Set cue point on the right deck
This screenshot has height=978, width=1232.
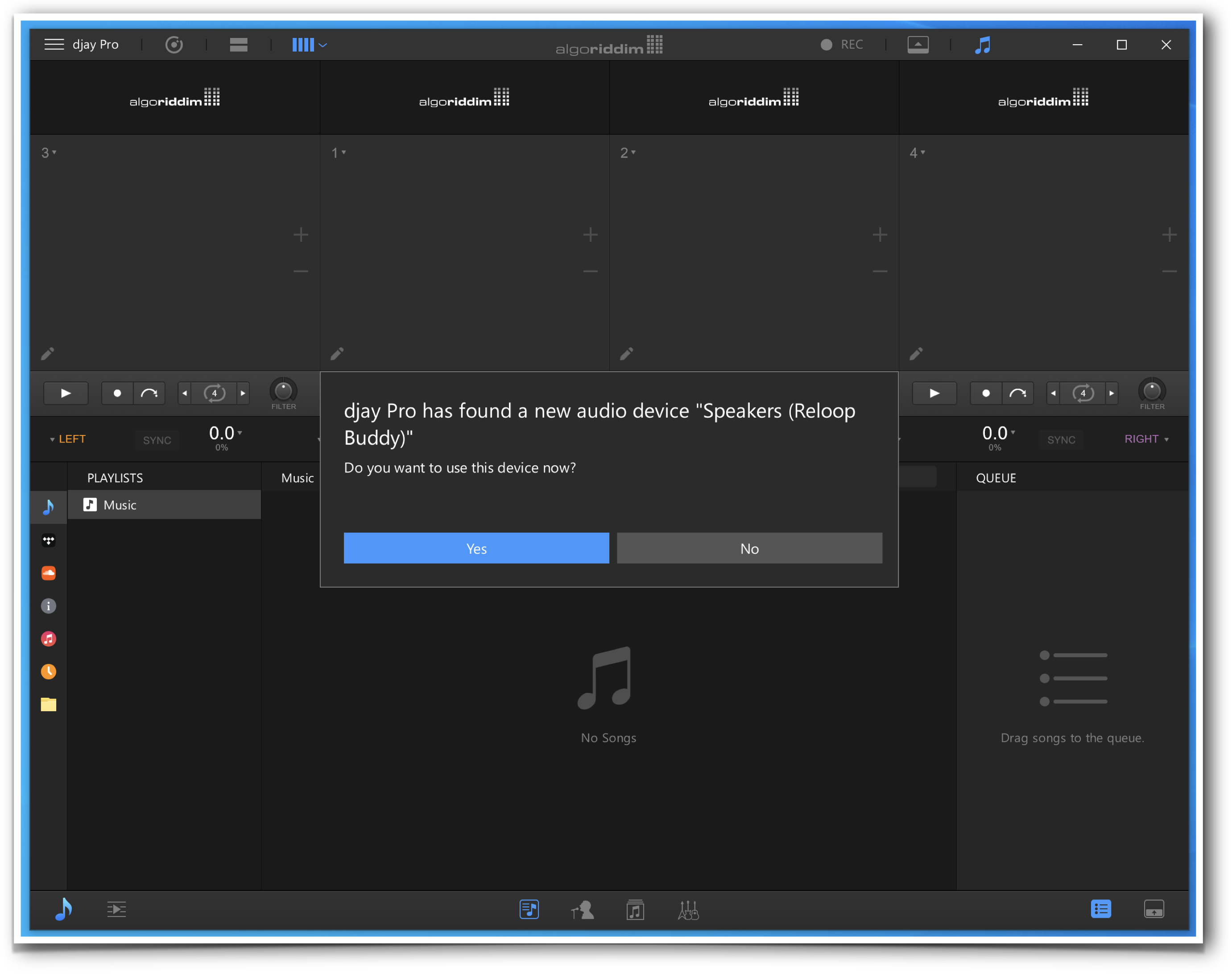pyautogui.click(x=986, y=393)
